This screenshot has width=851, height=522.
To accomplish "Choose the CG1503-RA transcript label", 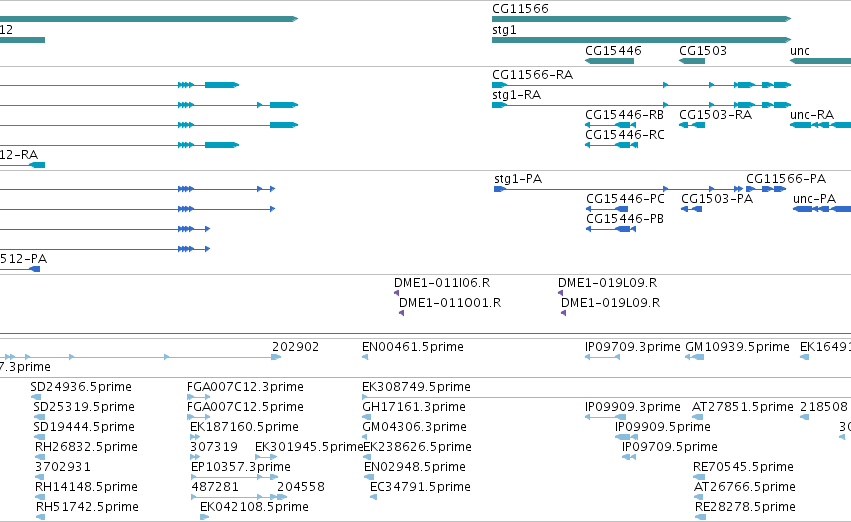I will click(715, 115).
